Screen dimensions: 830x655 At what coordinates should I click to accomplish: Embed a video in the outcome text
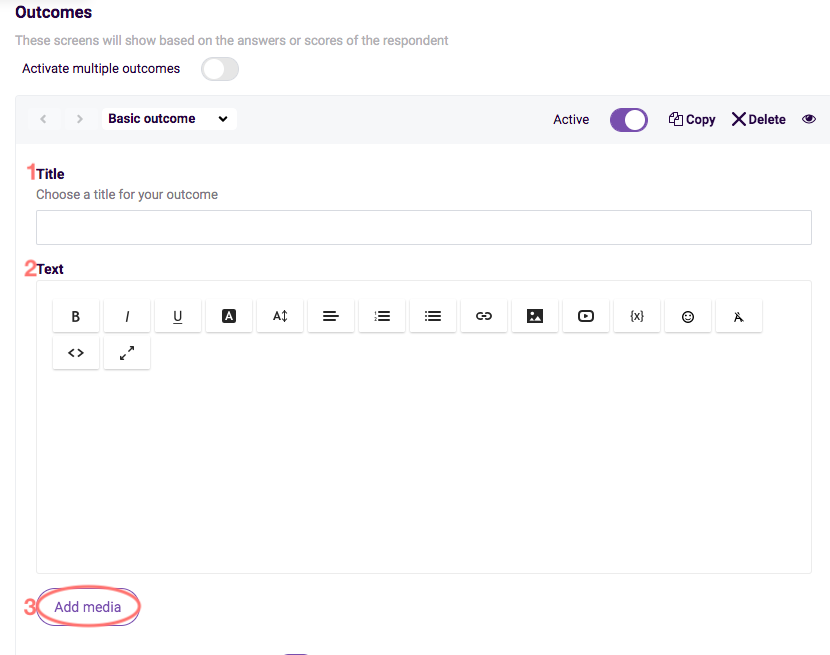pos(586,316)
